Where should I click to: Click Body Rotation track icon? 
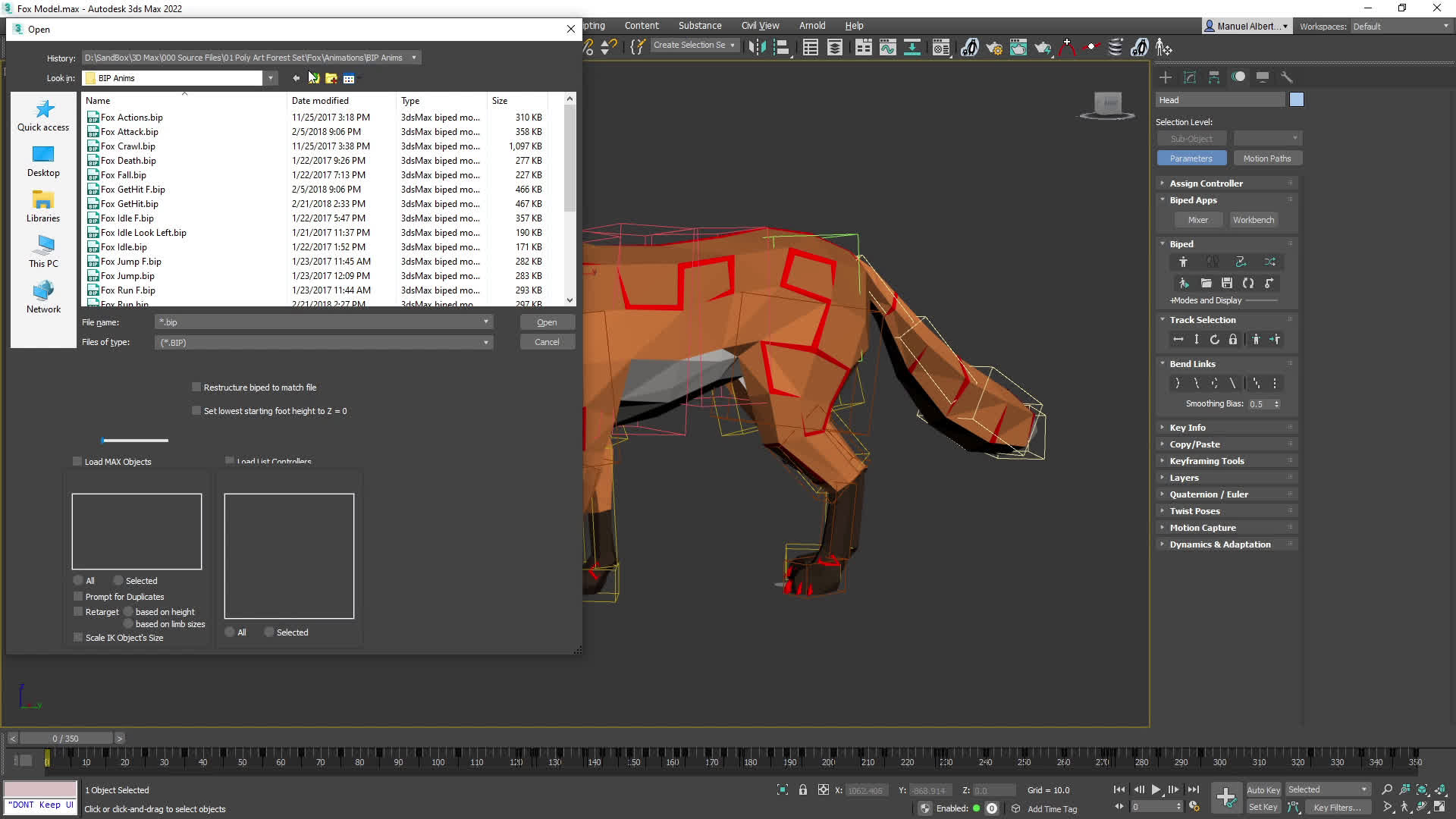[x=1214, y=340]
